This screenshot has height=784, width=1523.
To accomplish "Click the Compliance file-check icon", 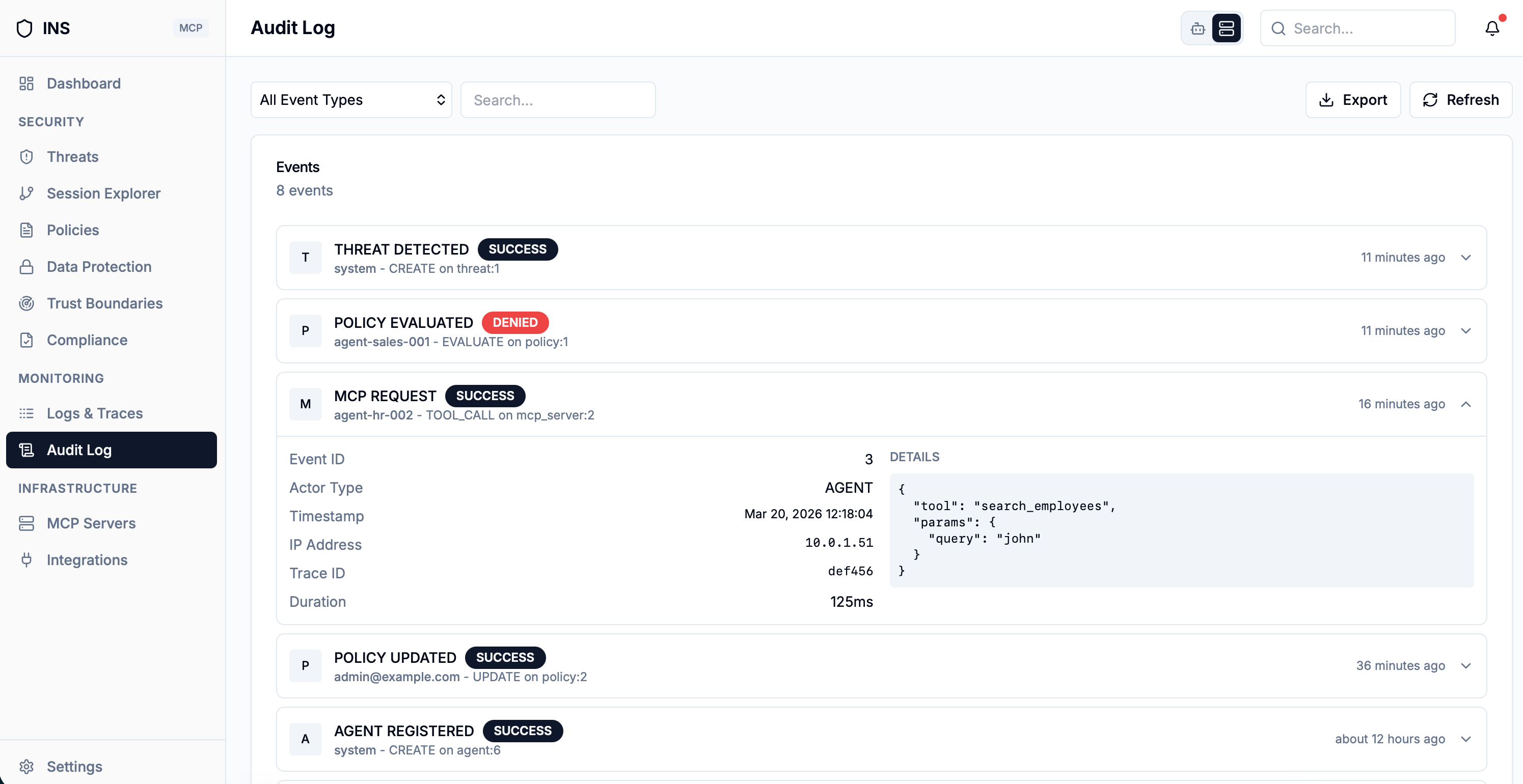I will tap(26, 340).
